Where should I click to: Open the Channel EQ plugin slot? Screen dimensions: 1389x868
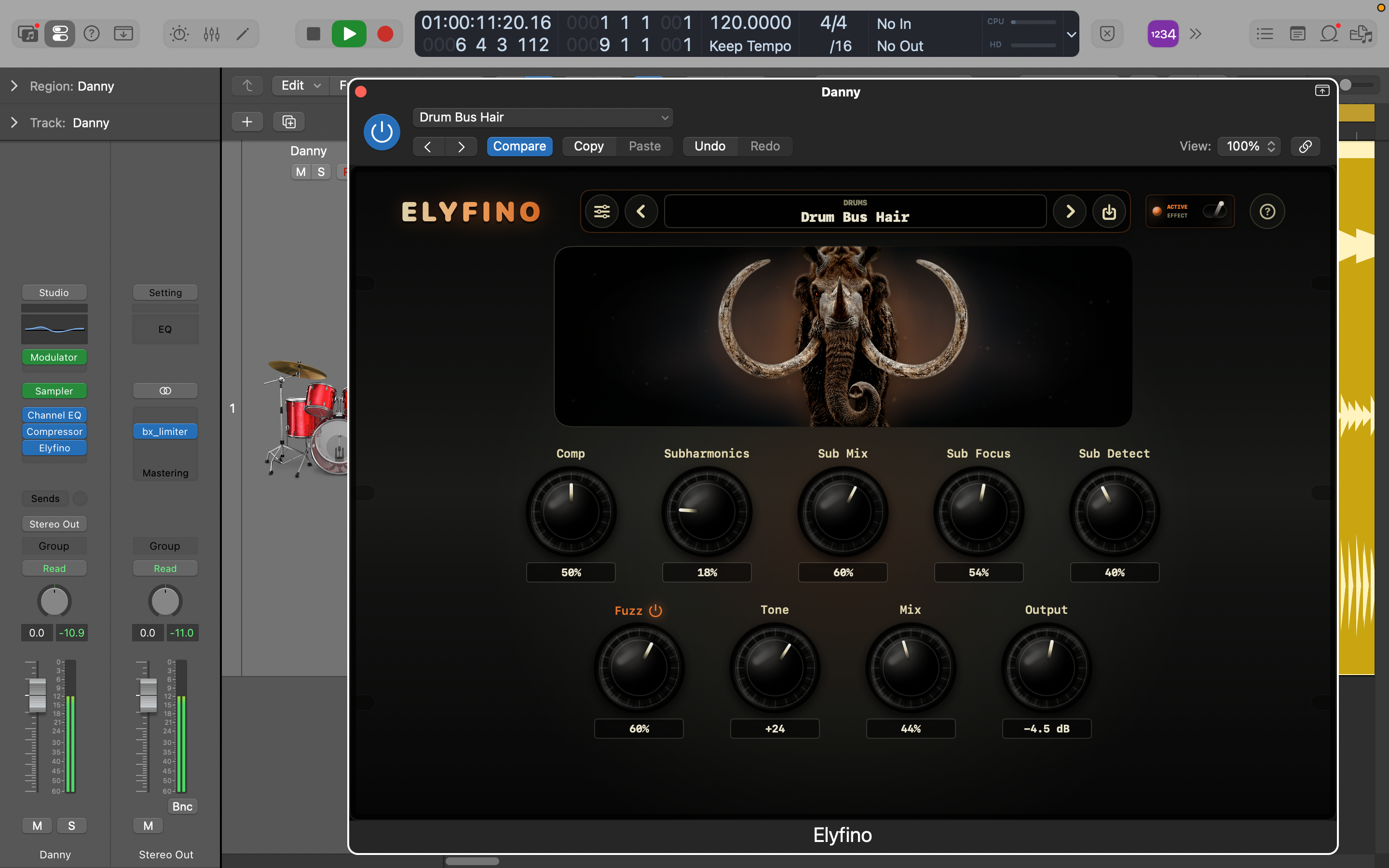(54, 415)
